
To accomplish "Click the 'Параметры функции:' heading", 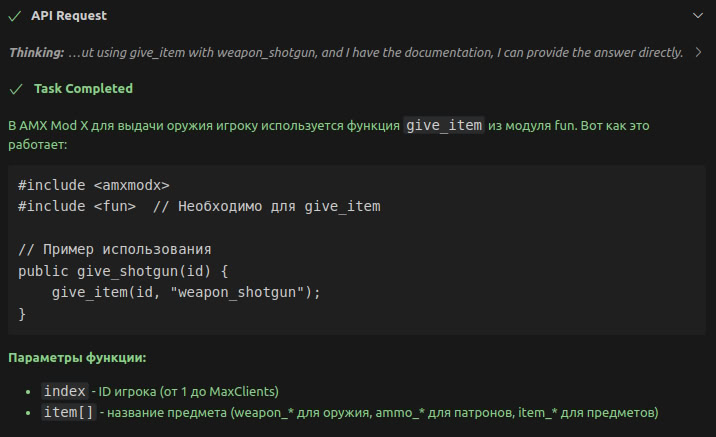I will click(77, 357).
